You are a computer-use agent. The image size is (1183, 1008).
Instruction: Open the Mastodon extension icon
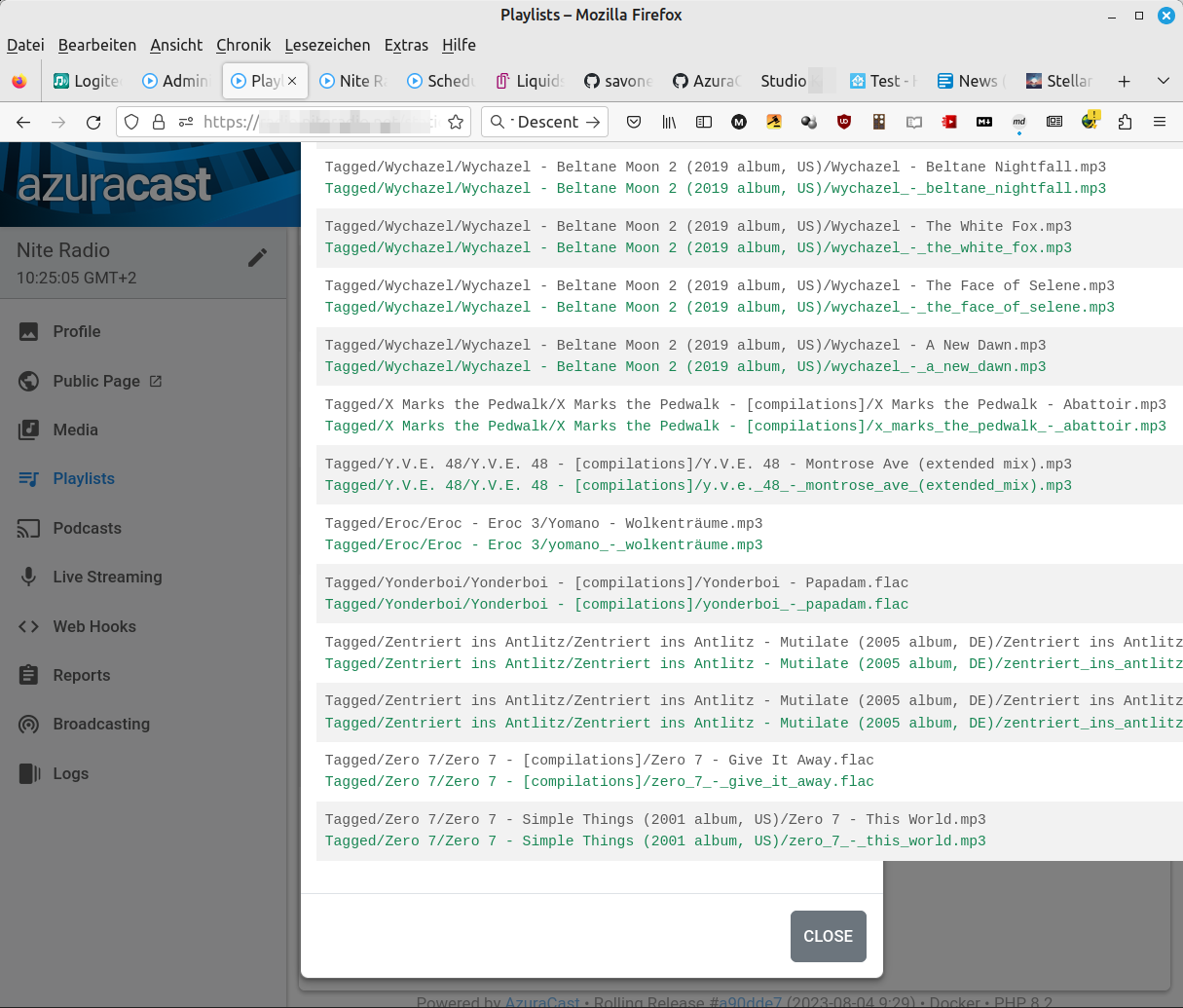(739, 122)
